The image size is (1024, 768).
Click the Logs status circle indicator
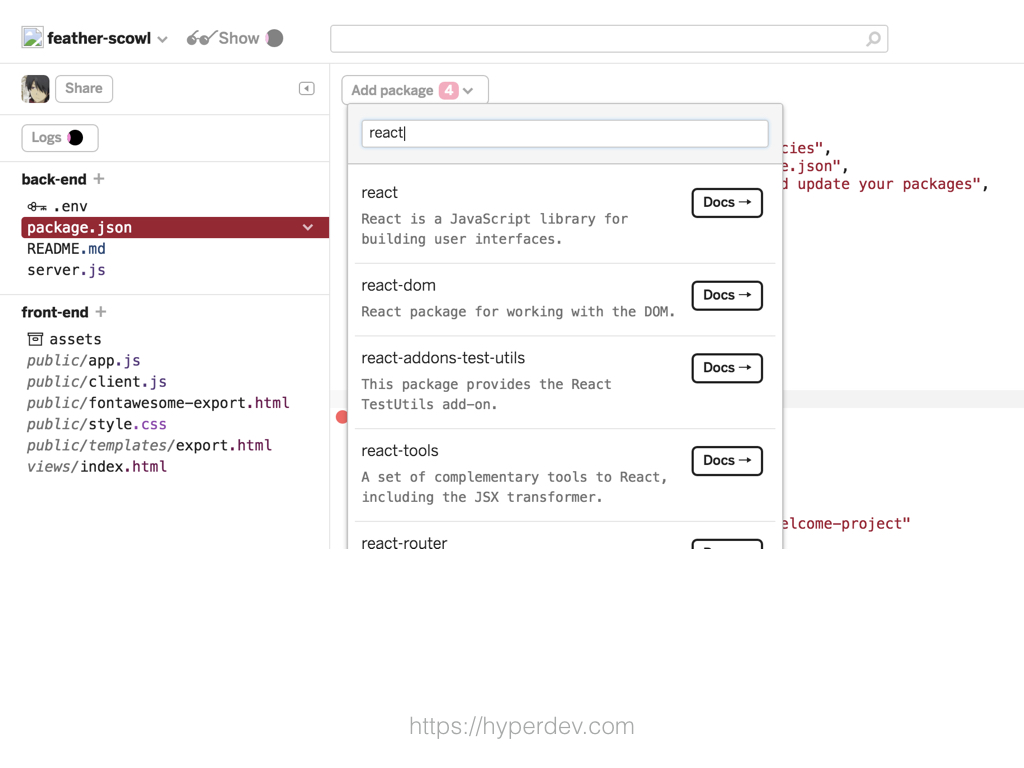click(x=76, y=137)
